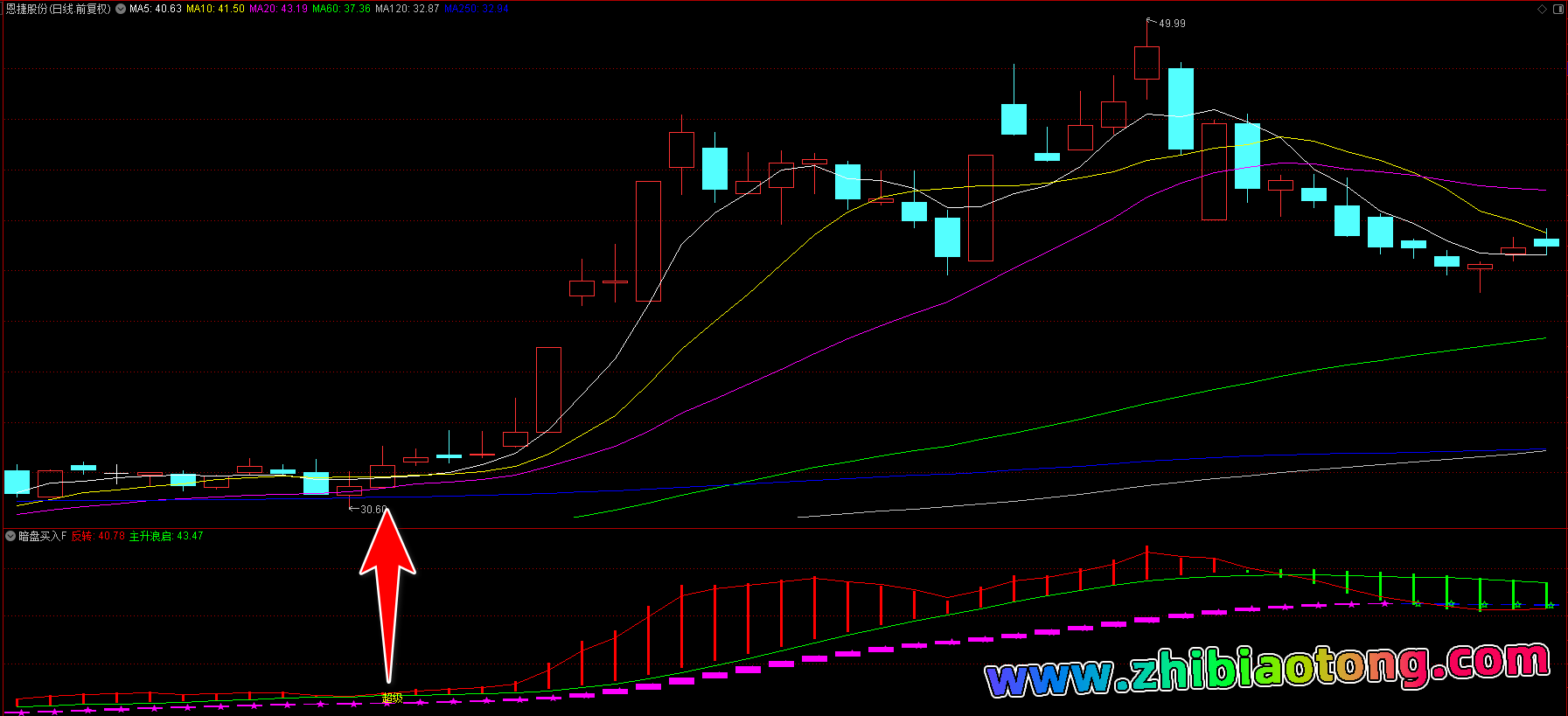This screenshot has width=1568, height=716.
Task: Select the MA120: 32.87 label
Action: [x=407, y=9]
